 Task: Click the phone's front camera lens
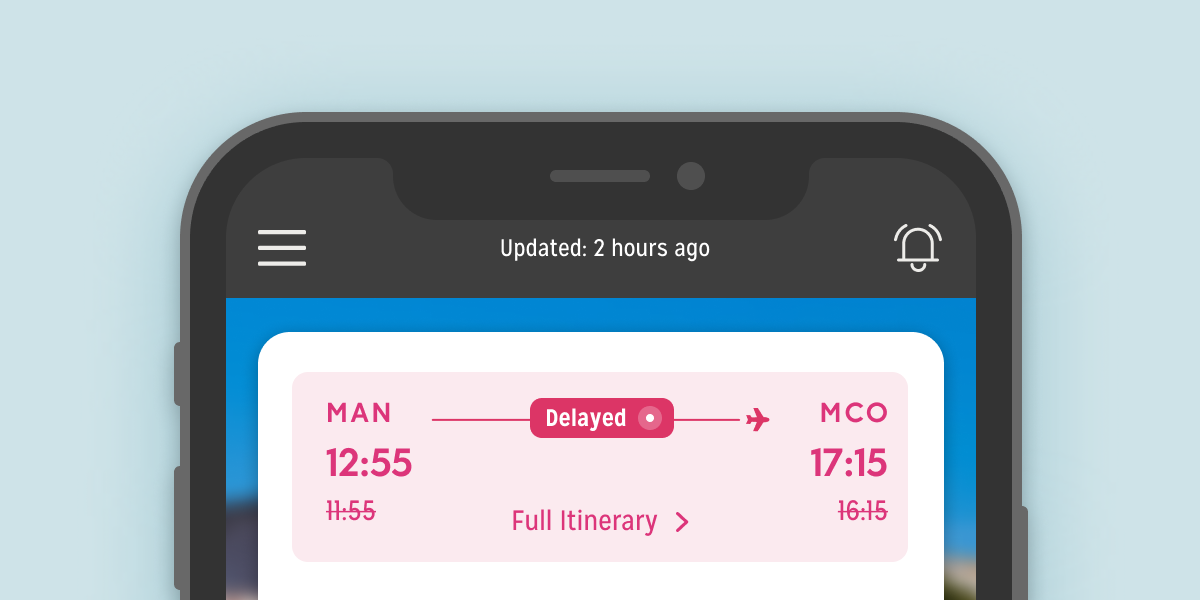[x=691, y=176]
